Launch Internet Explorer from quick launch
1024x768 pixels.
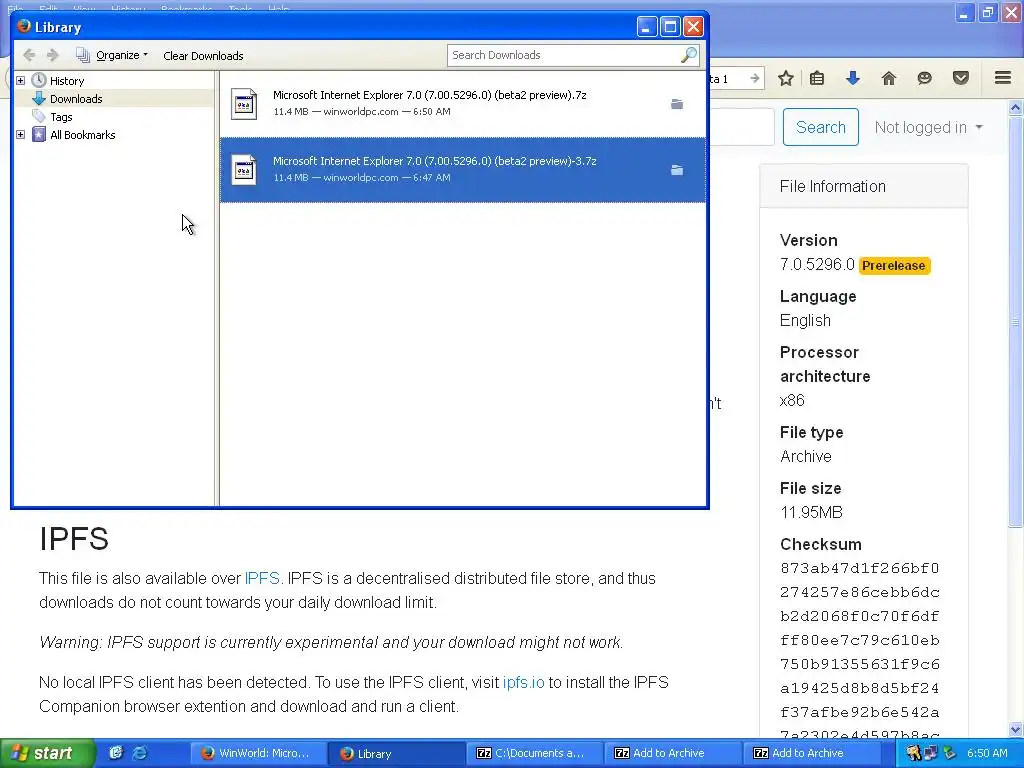[x=140, y=753]
